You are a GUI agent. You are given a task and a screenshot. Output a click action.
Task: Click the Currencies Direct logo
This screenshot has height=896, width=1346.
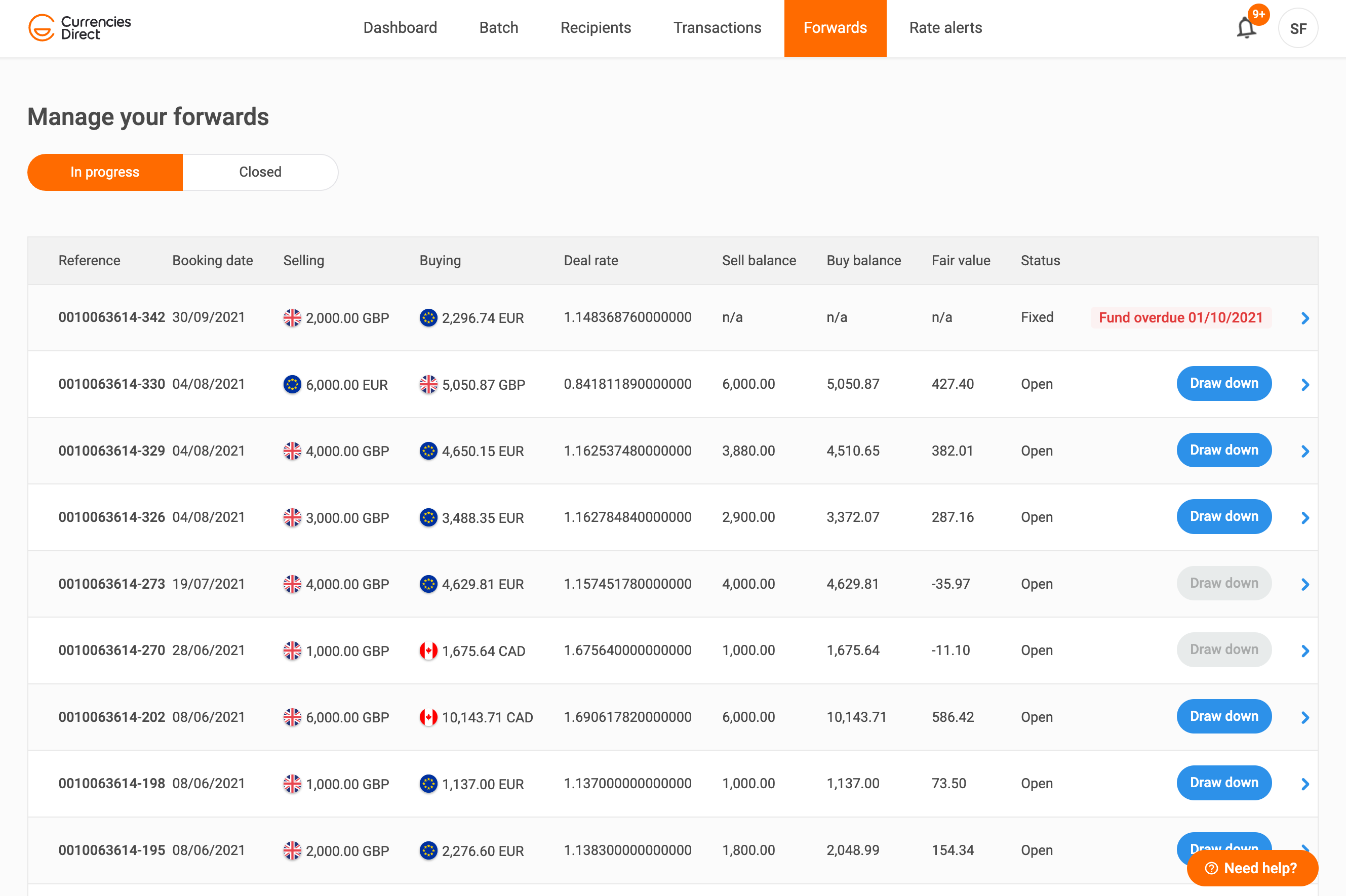tap(80, 28)
